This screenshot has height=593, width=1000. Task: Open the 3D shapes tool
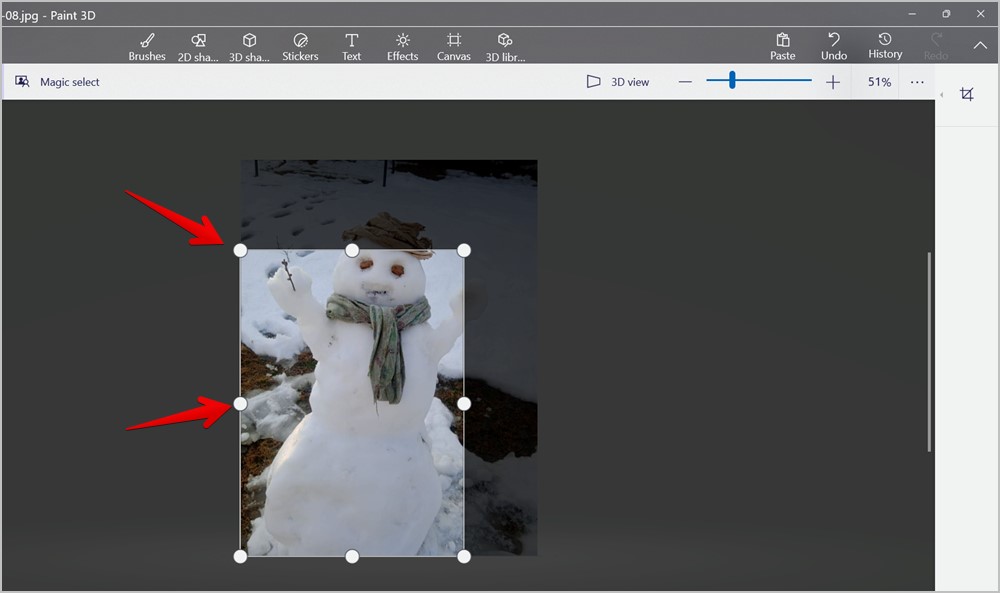coord(249,47)
